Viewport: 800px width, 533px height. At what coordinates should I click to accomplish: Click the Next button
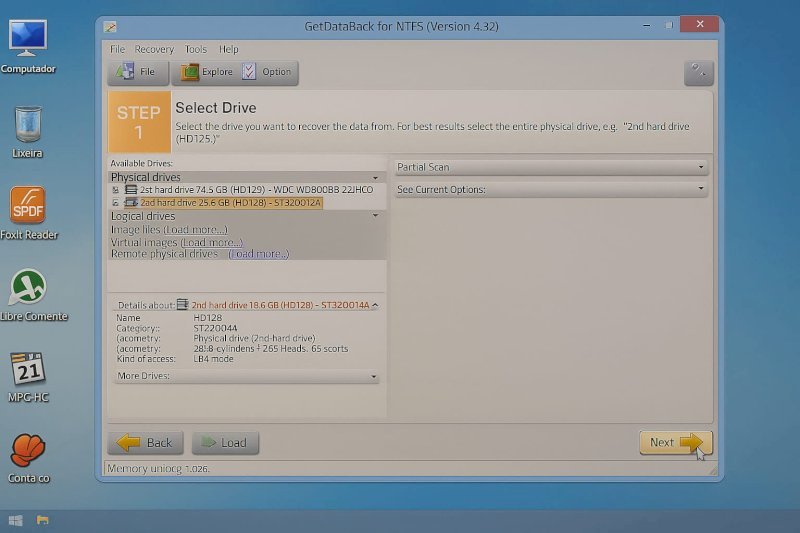675,442
